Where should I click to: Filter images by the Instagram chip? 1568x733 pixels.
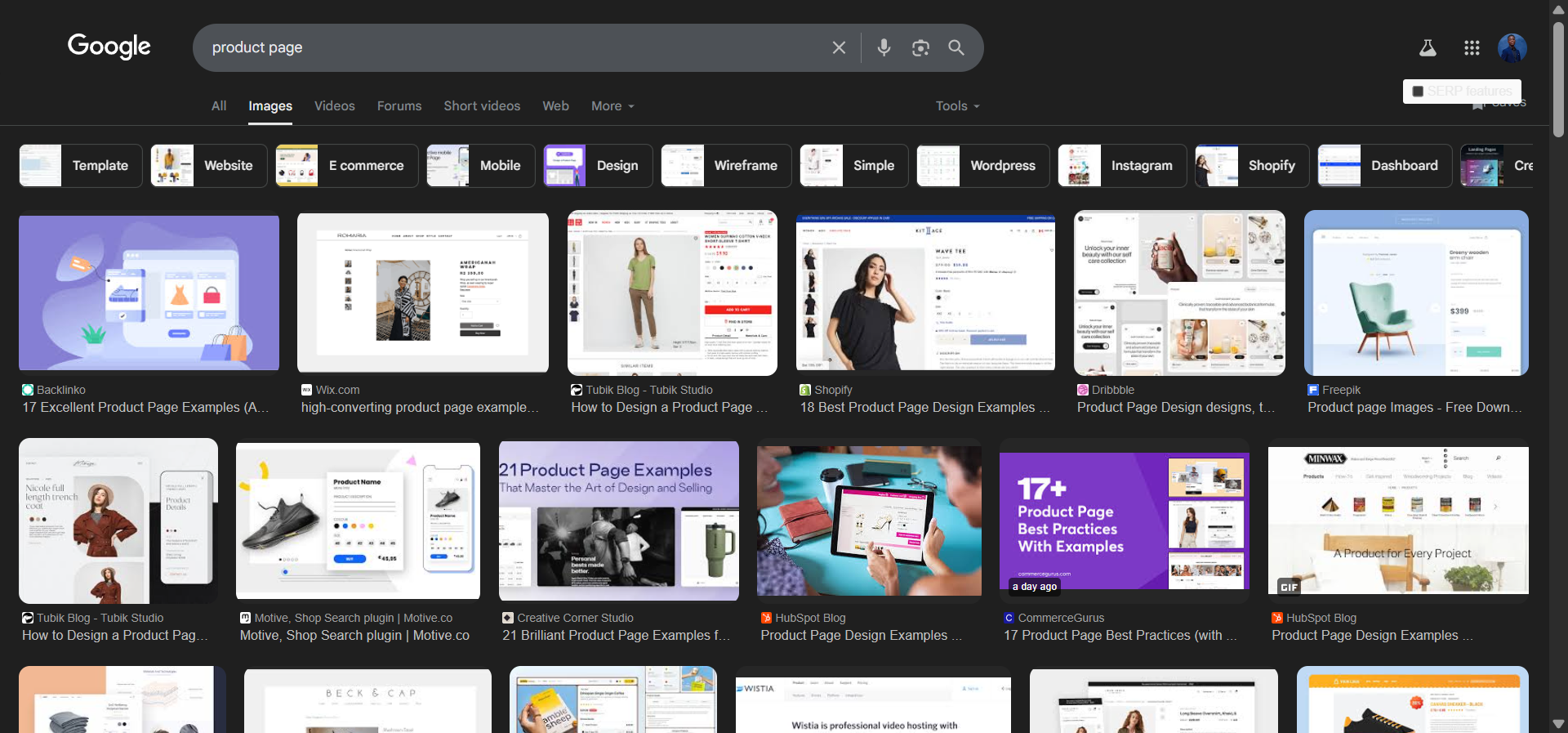1122,166
